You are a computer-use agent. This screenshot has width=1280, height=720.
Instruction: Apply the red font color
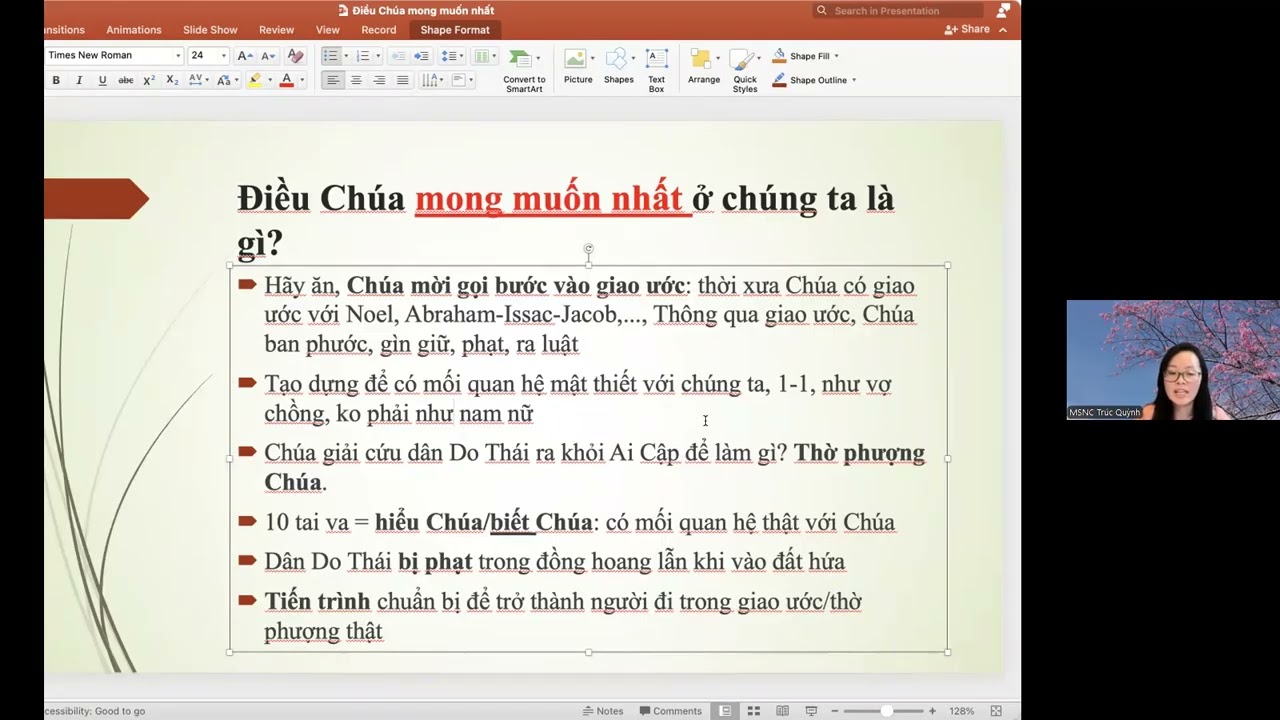pos(286,80)
